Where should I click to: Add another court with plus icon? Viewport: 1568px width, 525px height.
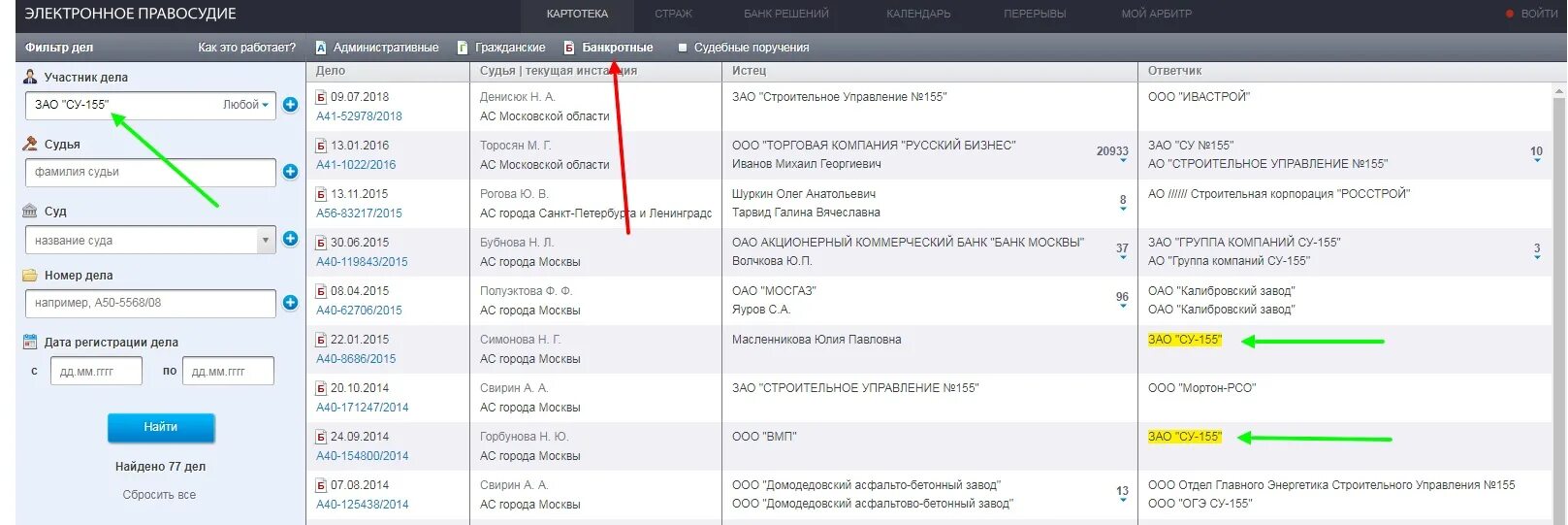pyautogui.click(x=290, y=239)
